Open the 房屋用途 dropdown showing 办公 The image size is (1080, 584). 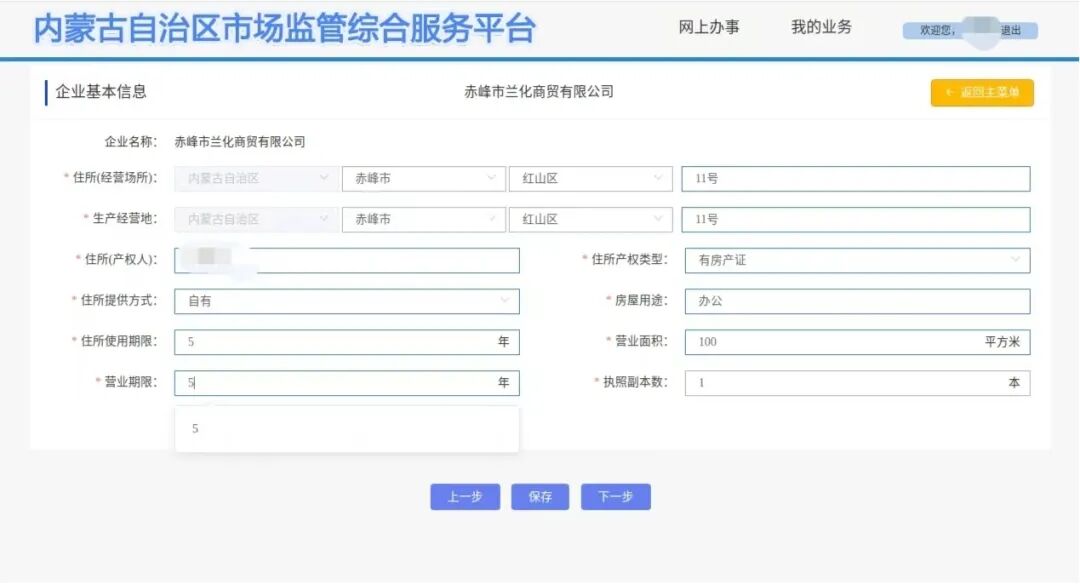857,300
